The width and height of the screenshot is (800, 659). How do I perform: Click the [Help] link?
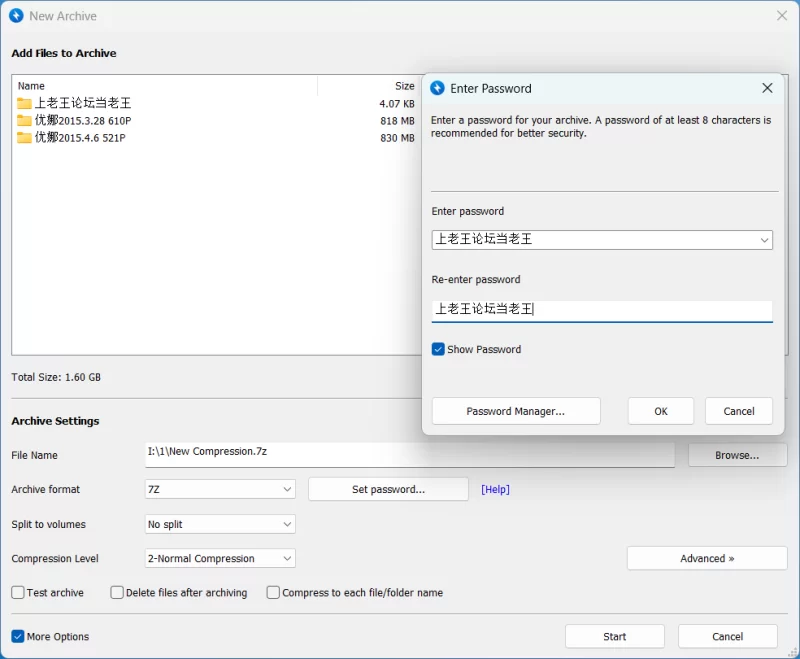pos(495,489)
